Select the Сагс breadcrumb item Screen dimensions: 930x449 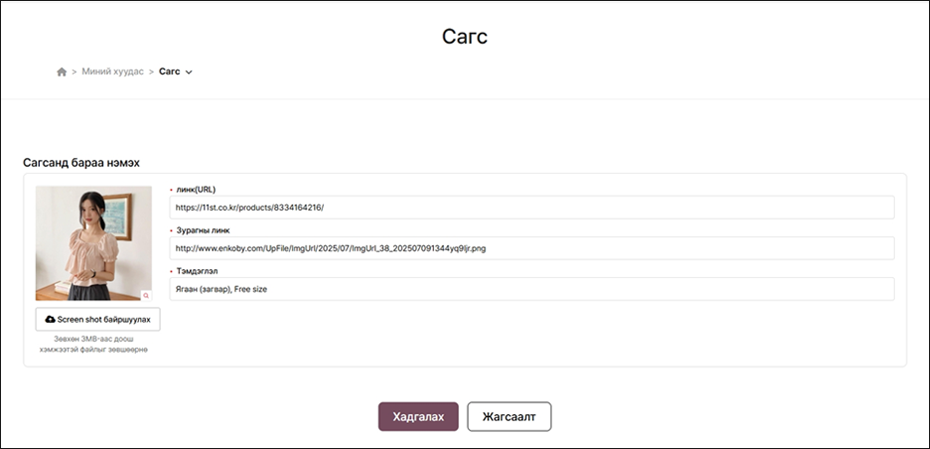click(169, 72)
